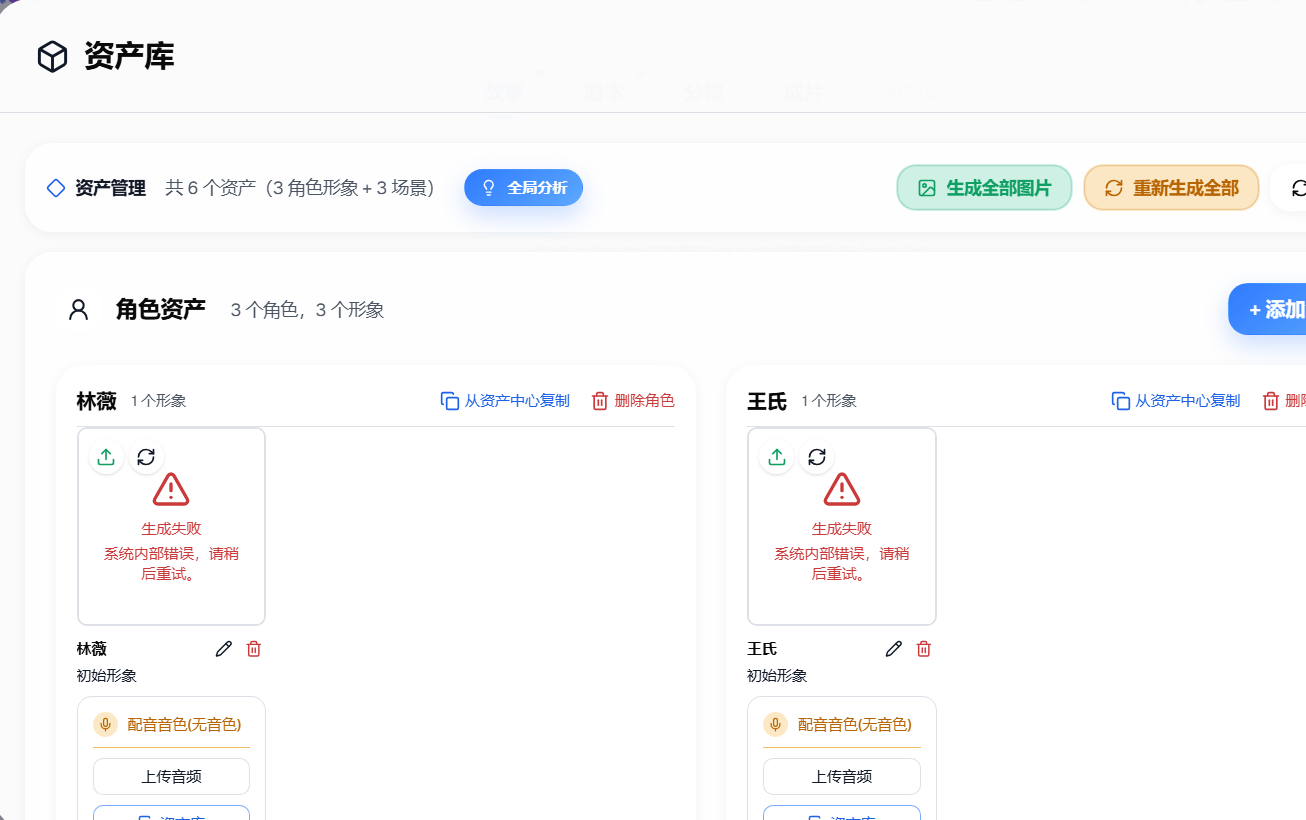Click microphone icon in 王氏 voice panel
Viewport: 1306px width, 820px height.
[x=776, y=724]
